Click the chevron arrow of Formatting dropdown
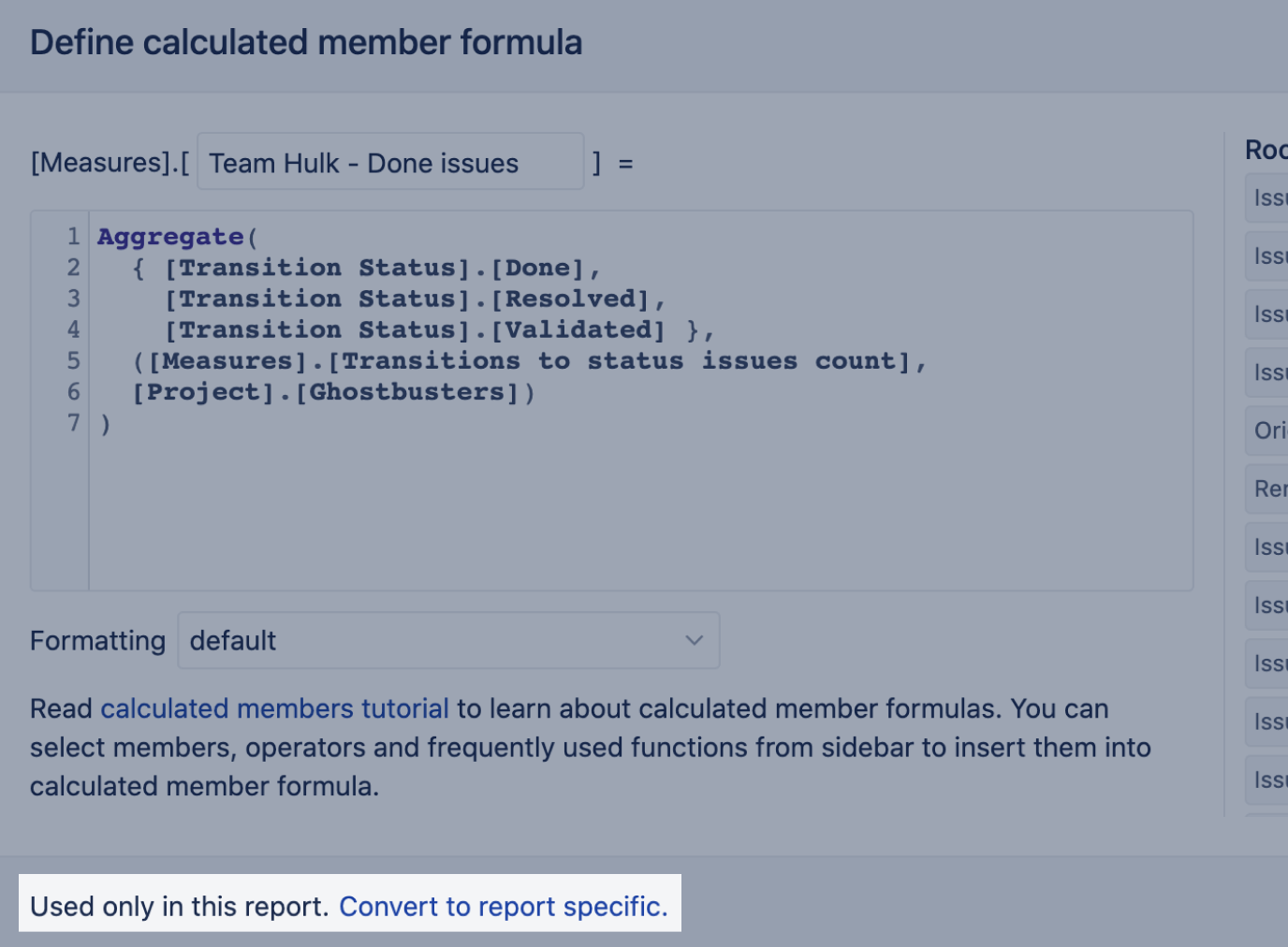The image size is (1288, 947). (694, 641)
